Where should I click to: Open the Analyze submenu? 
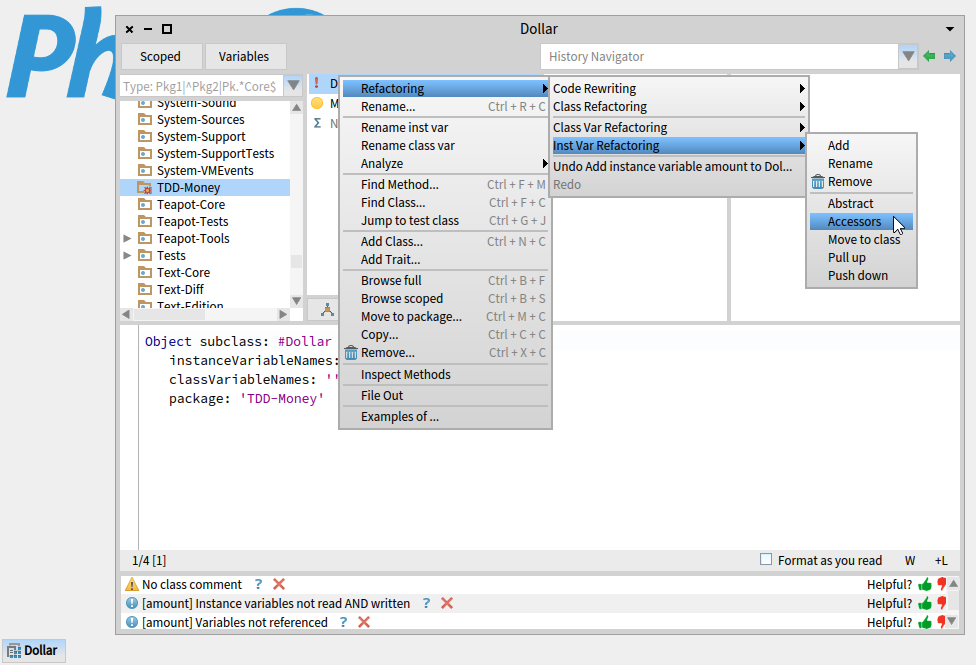click(445, 164)
